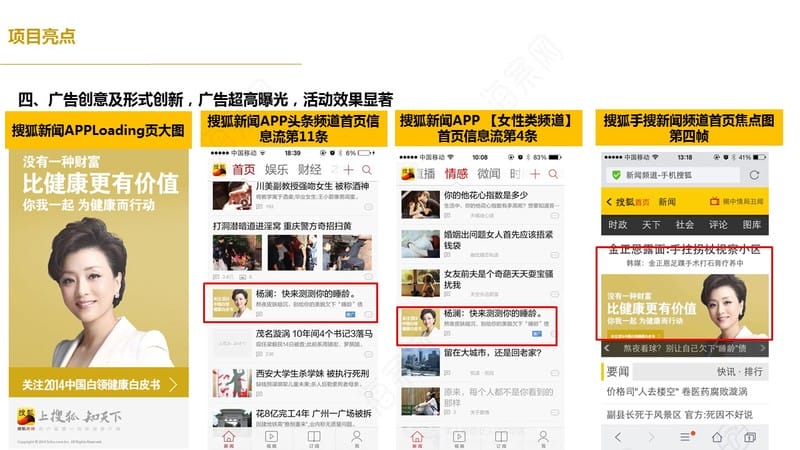The image size is (800, 450).
Task: Open the 社会 navigation tab
Action: [685, 224]
